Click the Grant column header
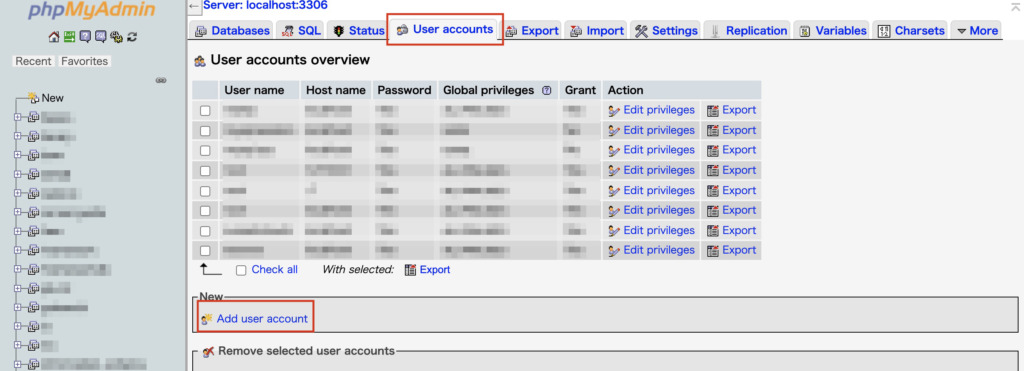Viewport: 1024px width, 371px height. tap(580, 90)
